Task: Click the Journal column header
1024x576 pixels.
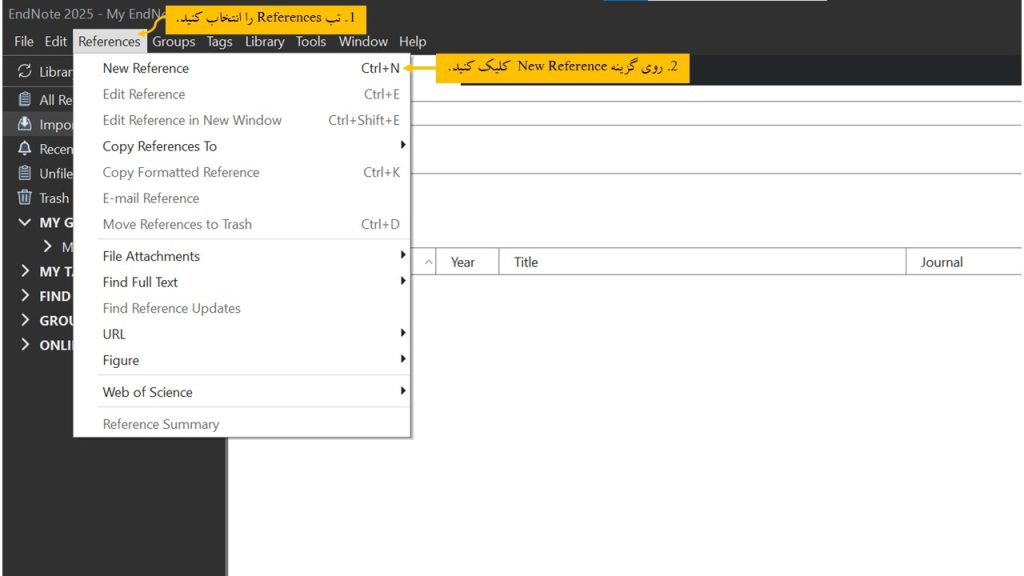Action: pyautogui.click(x=941, y=262)
